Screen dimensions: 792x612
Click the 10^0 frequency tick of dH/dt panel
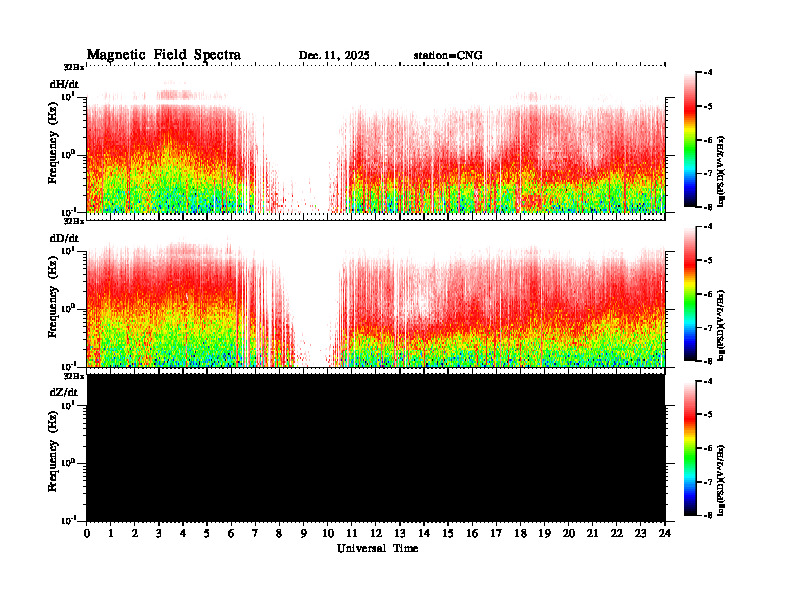pos(68,155)
